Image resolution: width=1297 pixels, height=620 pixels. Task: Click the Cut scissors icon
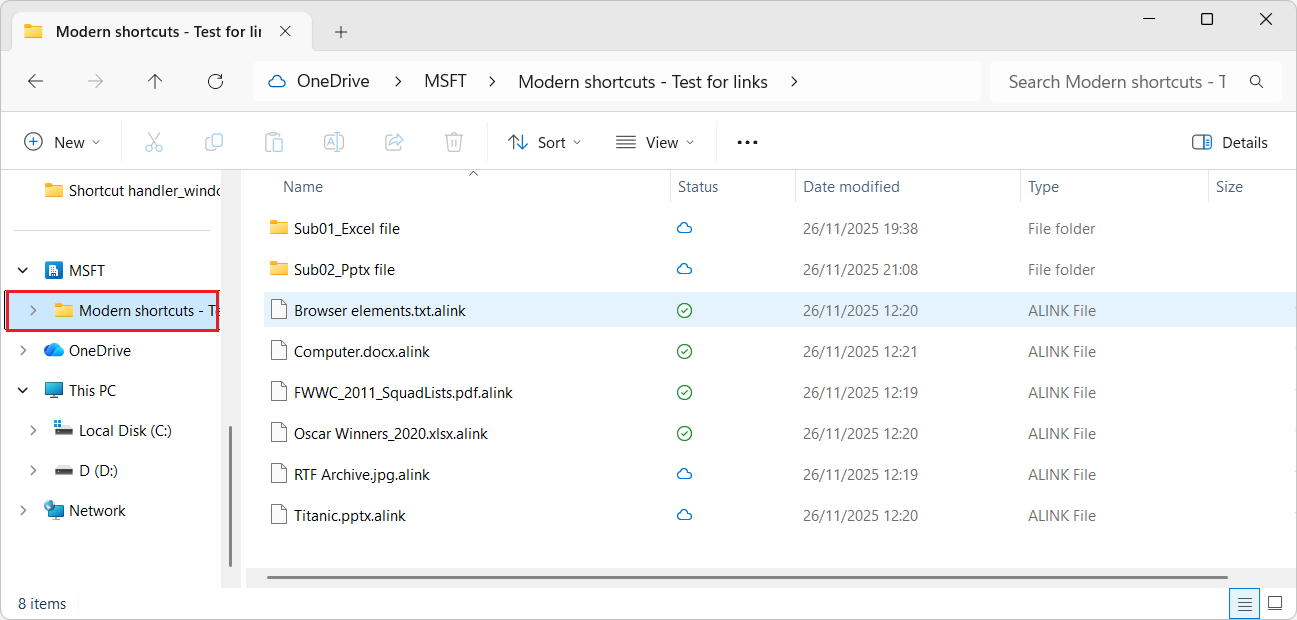coord(154,142)
